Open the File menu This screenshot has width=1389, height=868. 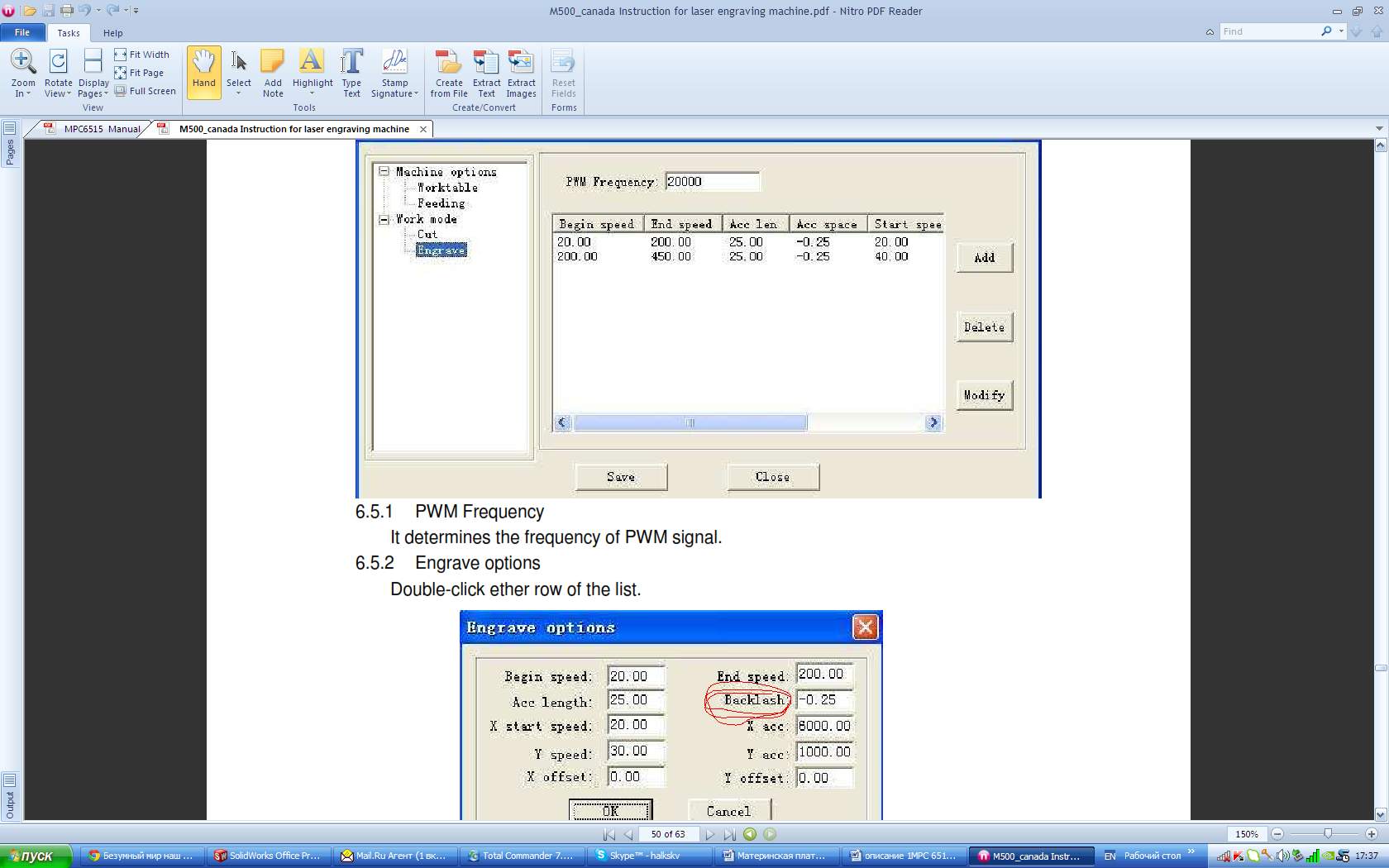(22, 32)
